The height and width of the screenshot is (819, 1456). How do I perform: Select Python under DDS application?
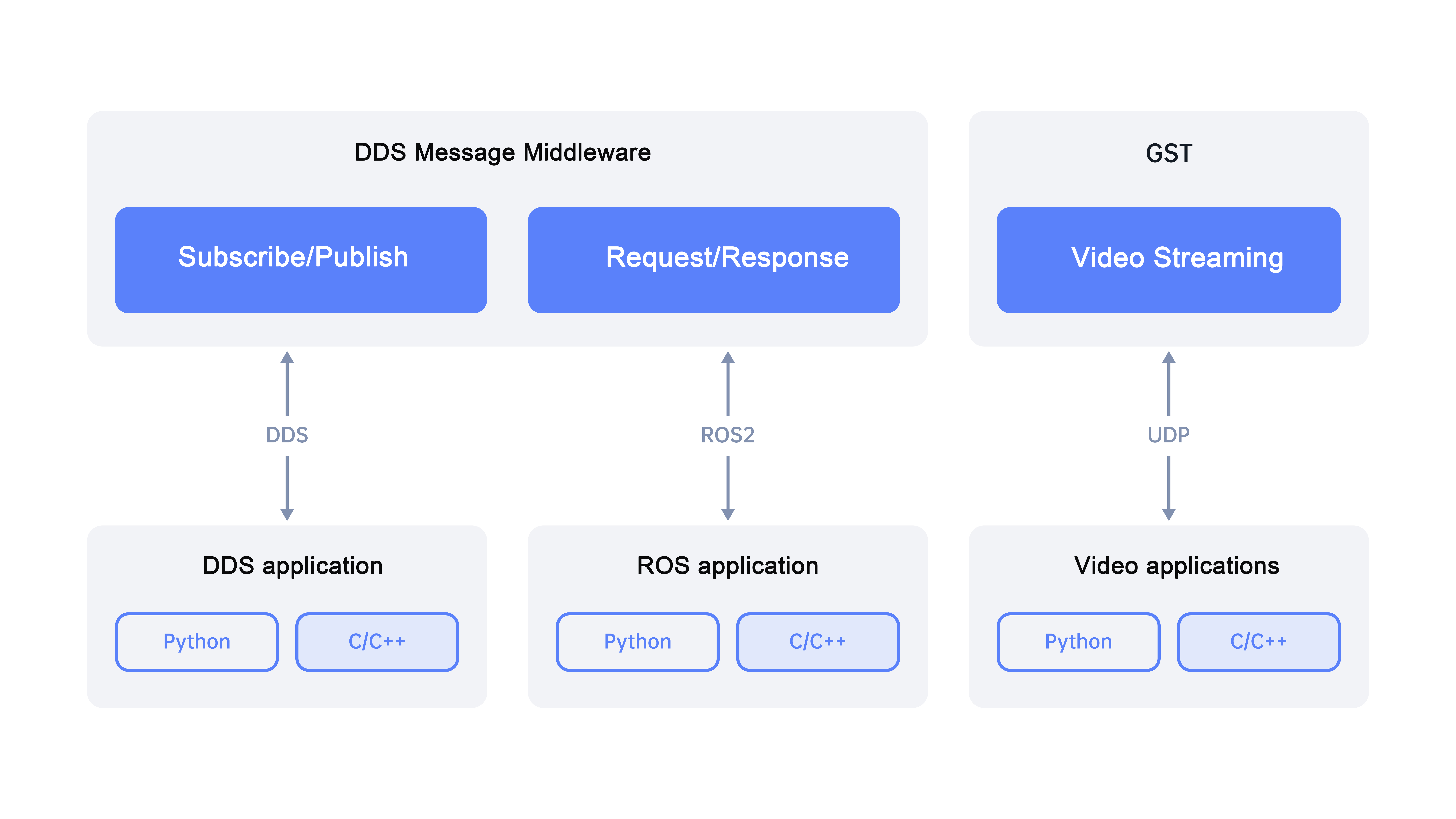tap(197, 642)
